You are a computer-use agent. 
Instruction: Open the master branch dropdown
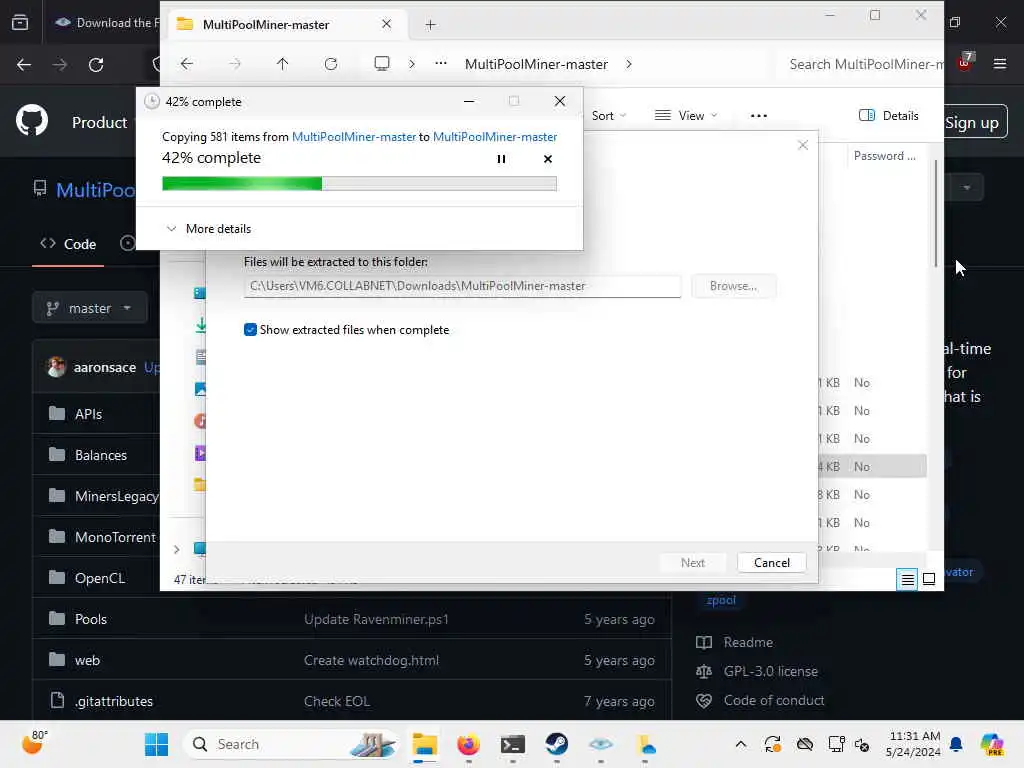(89, 308)
